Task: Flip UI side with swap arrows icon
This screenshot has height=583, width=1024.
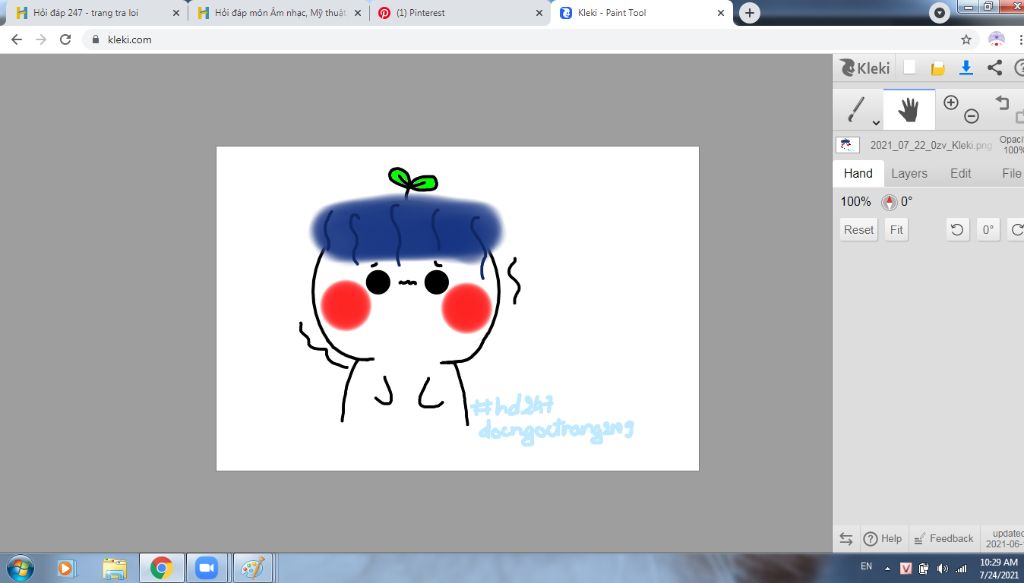Action: click(846, 539)
